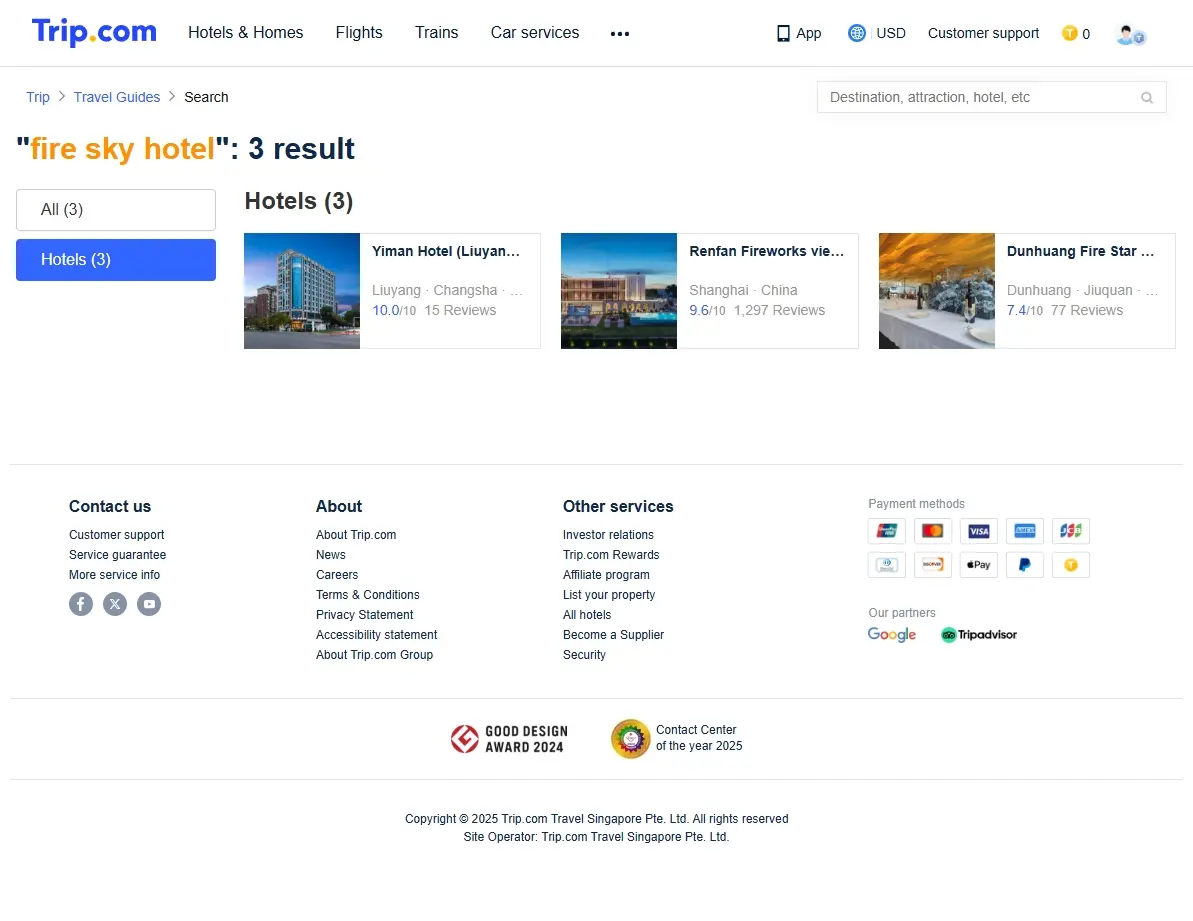Click the Apple Pay payment icon
1193x921 pixels.
pos(979,565)
